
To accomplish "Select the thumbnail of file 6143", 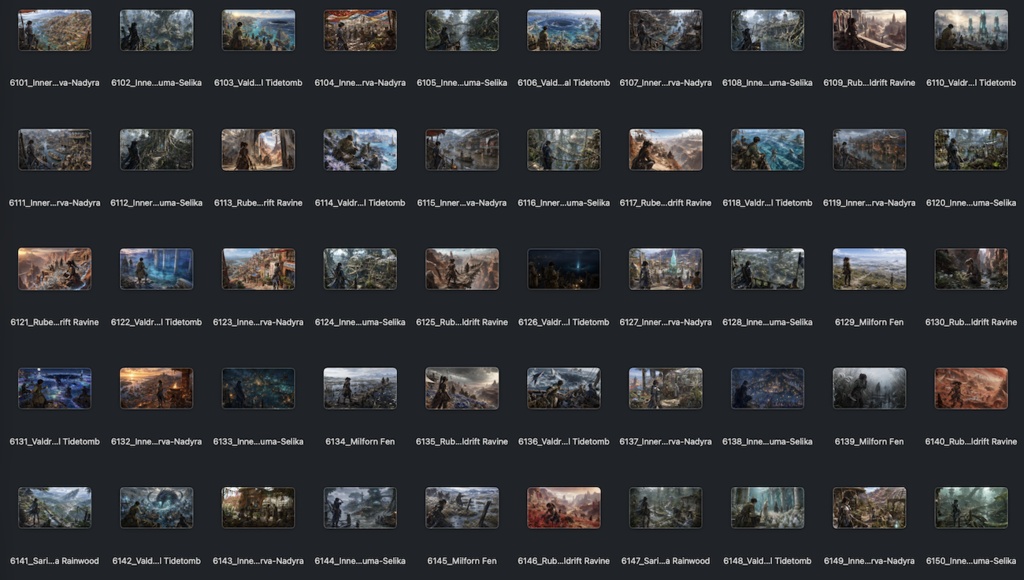I will coord(259,508).
